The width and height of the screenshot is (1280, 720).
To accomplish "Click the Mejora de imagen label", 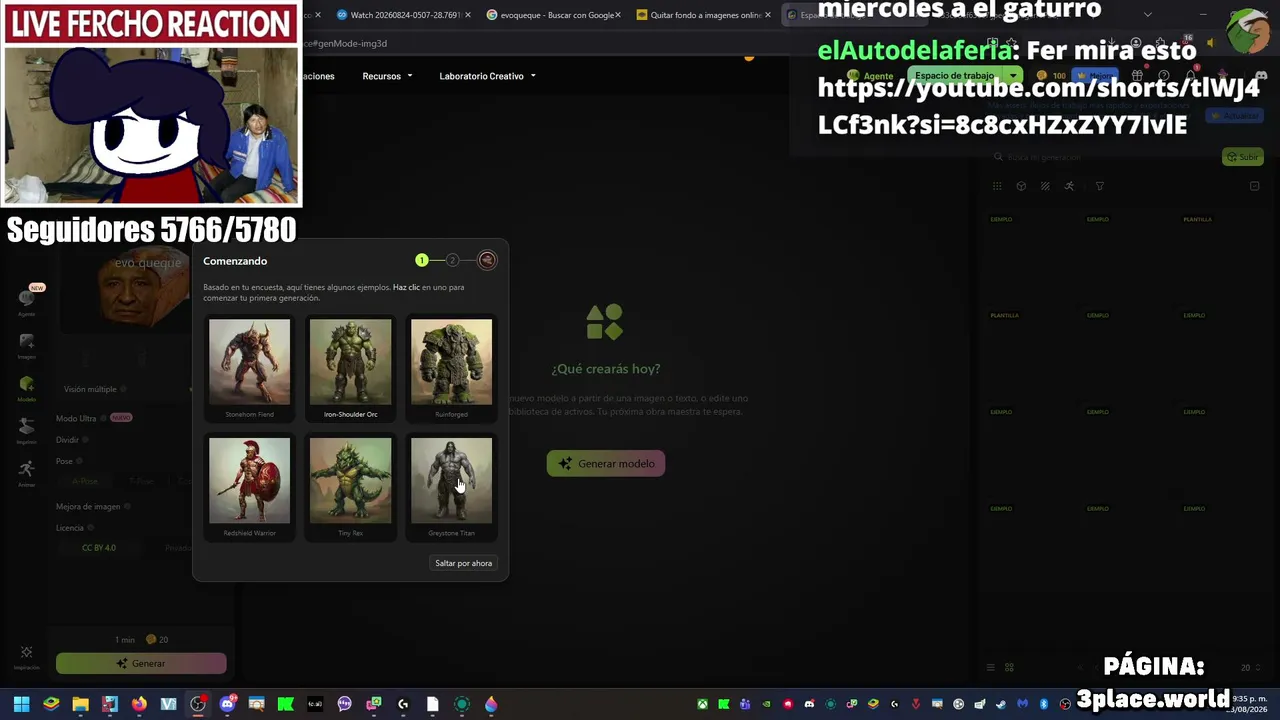I will coord(88,507).
